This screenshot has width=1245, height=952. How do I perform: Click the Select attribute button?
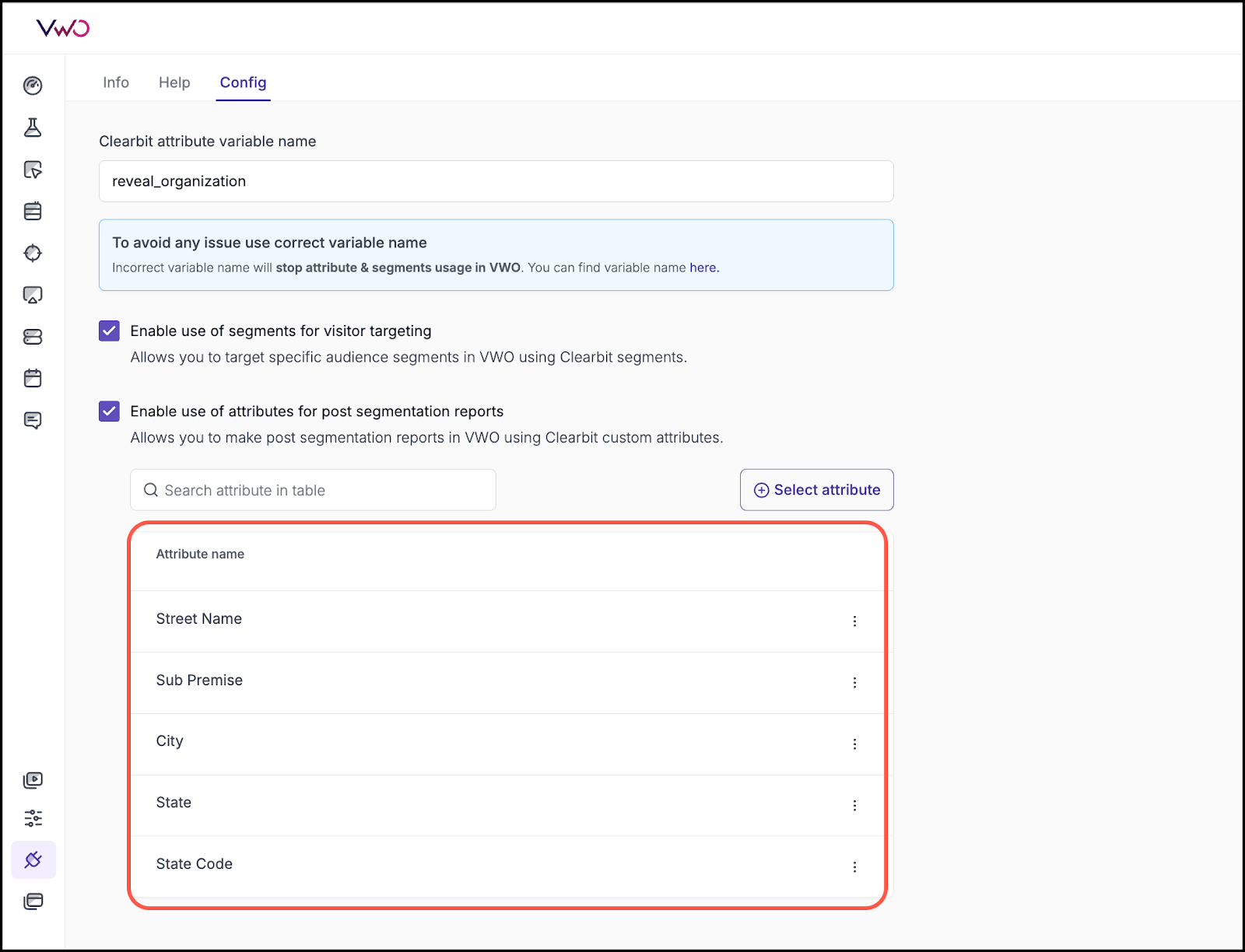(816, 490)
